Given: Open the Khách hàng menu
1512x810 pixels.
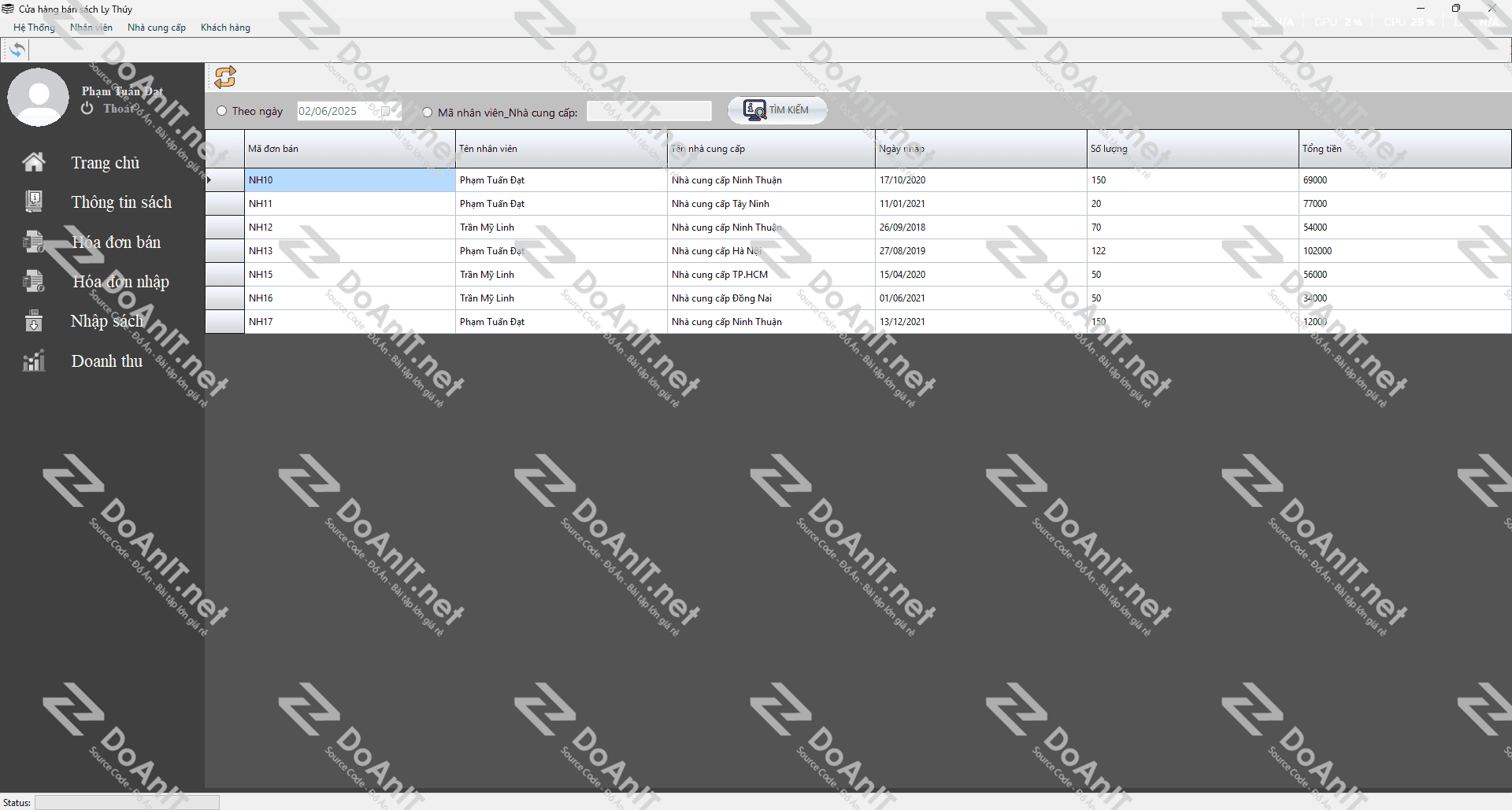Looking at the screenshot, I should 225,28.
